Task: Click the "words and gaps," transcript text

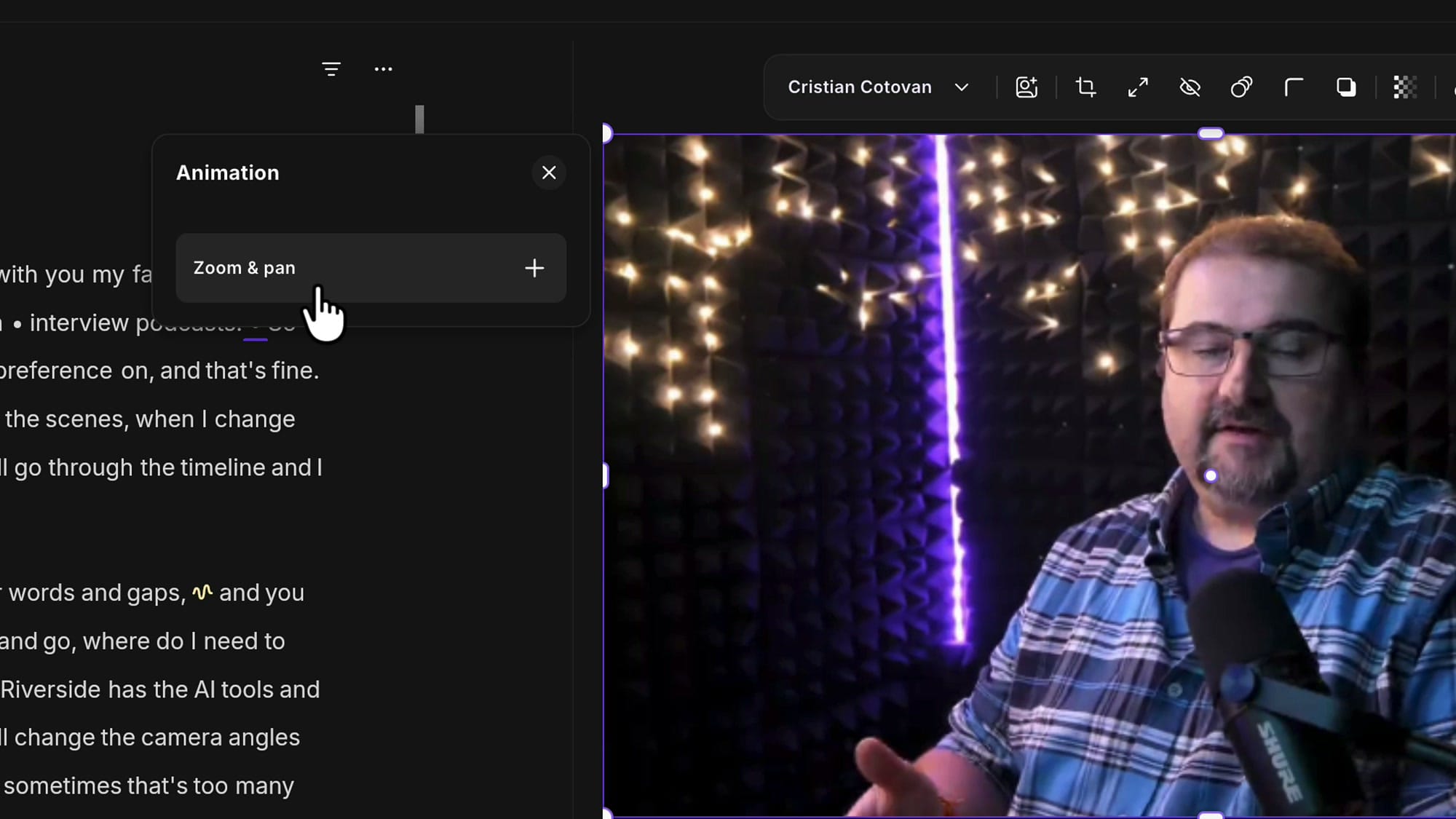Action: [x=98, y=593]
